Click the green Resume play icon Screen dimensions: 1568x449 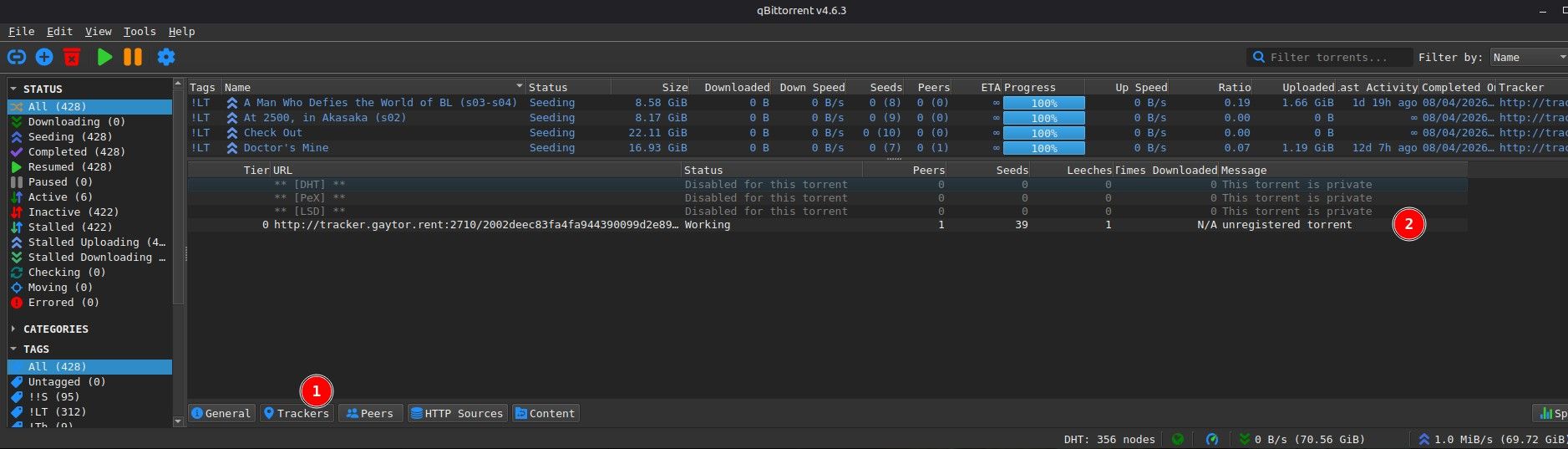[104, 57]
